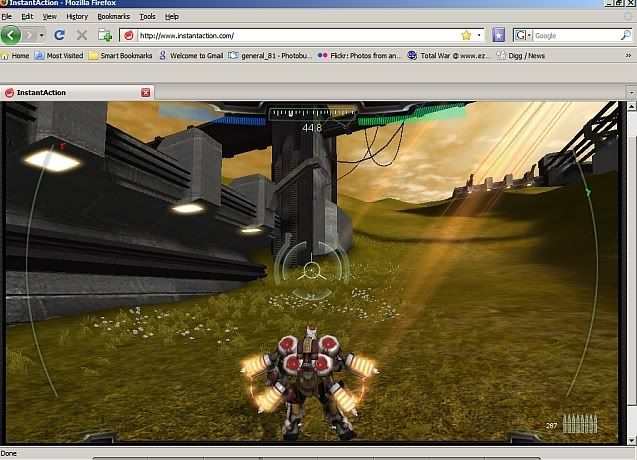
Task: Open the Bookmarks menu
Action: 113,17
